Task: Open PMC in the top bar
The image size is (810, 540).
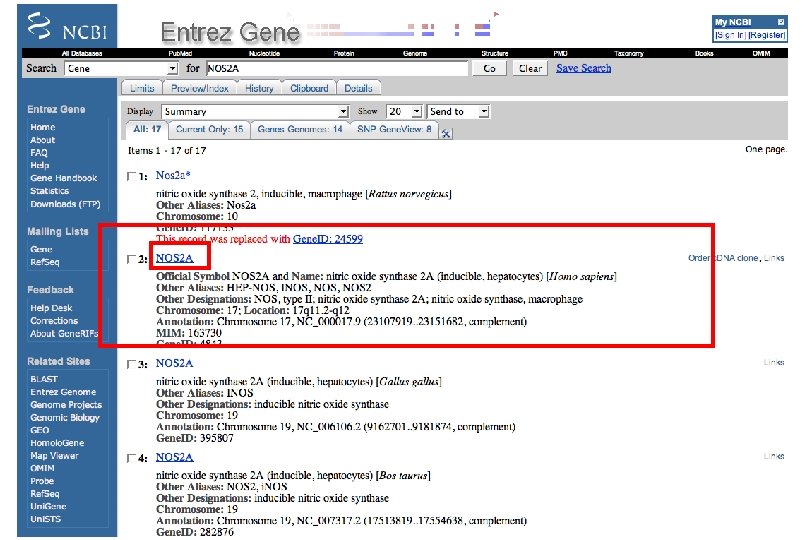Action: click(x=560, y=53)
